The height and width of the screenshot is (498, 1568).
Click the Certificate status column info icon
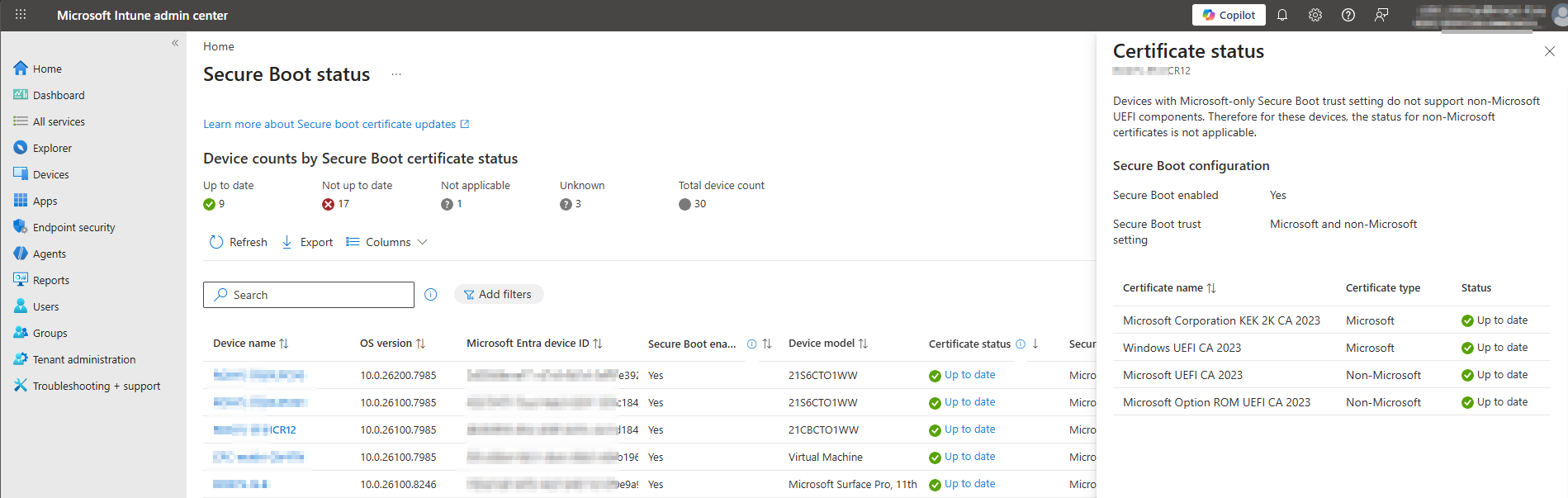1021,344
